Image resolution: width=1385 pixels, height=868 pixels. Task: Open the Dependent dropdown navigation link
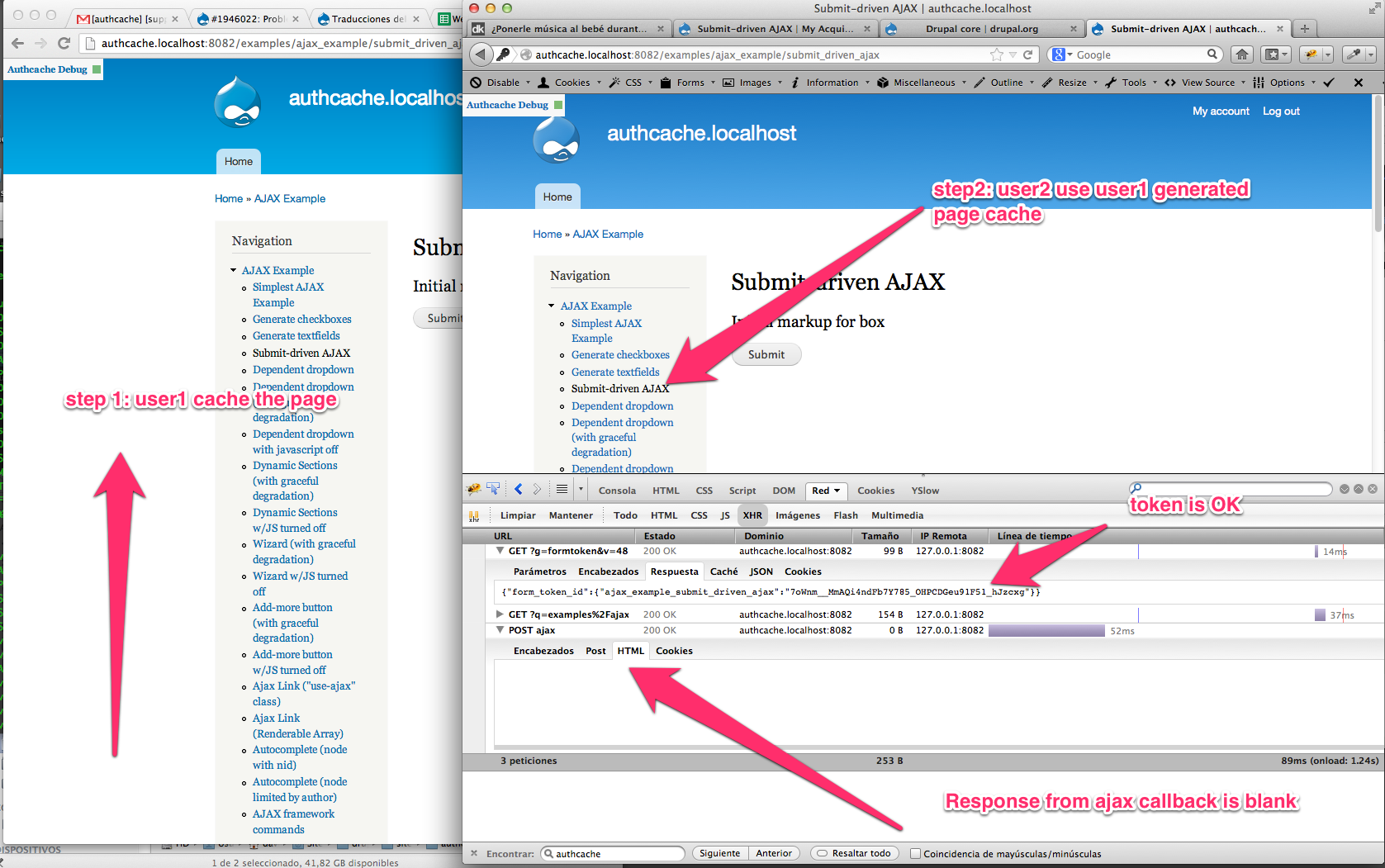pos(622,406)
